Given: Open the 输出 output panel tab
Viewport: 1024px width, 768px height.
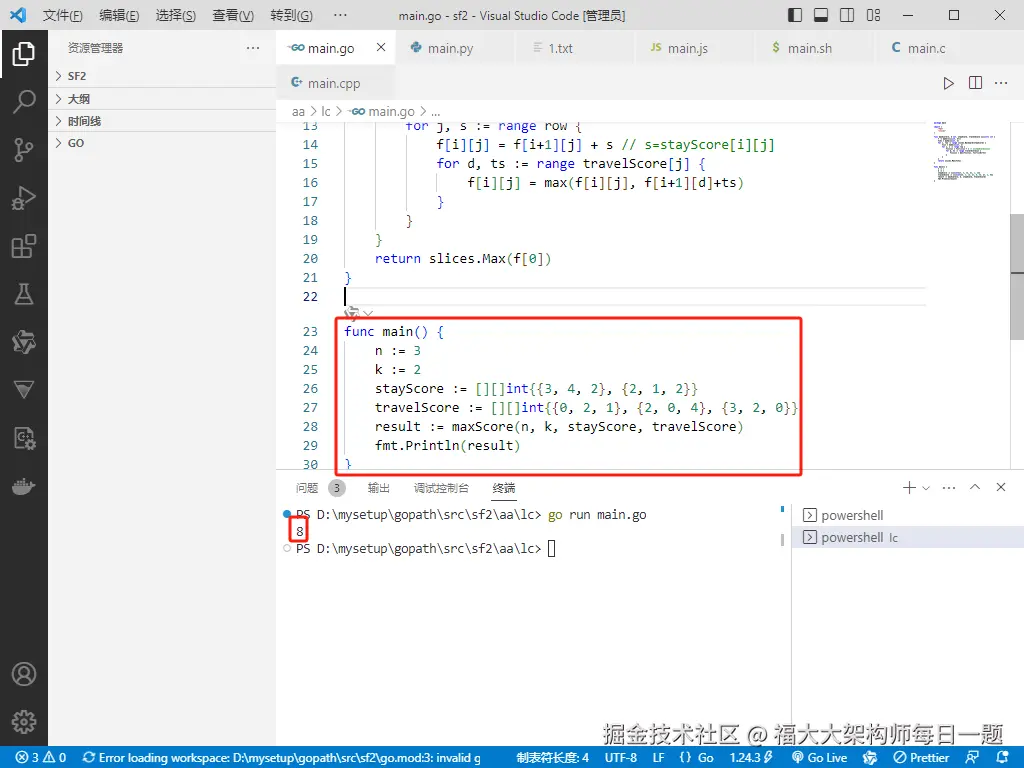Looking at the screenshot, I should pyautogui.click(x=379, y=488).
